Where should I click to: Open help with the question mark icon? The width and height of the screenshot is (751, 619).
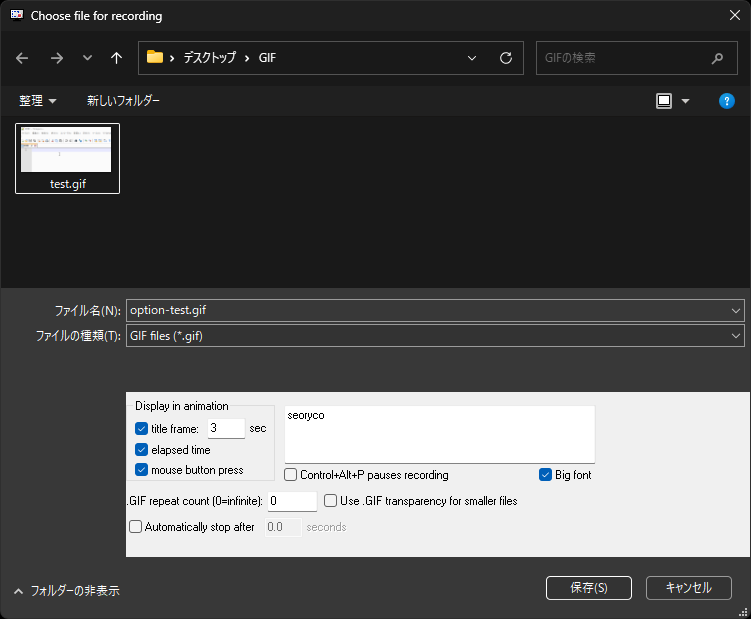tap(727, 101)
